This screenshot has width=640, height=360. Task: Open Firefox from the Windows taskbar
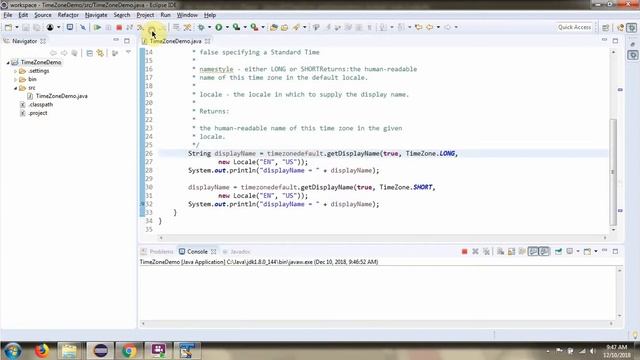[42, 351]
